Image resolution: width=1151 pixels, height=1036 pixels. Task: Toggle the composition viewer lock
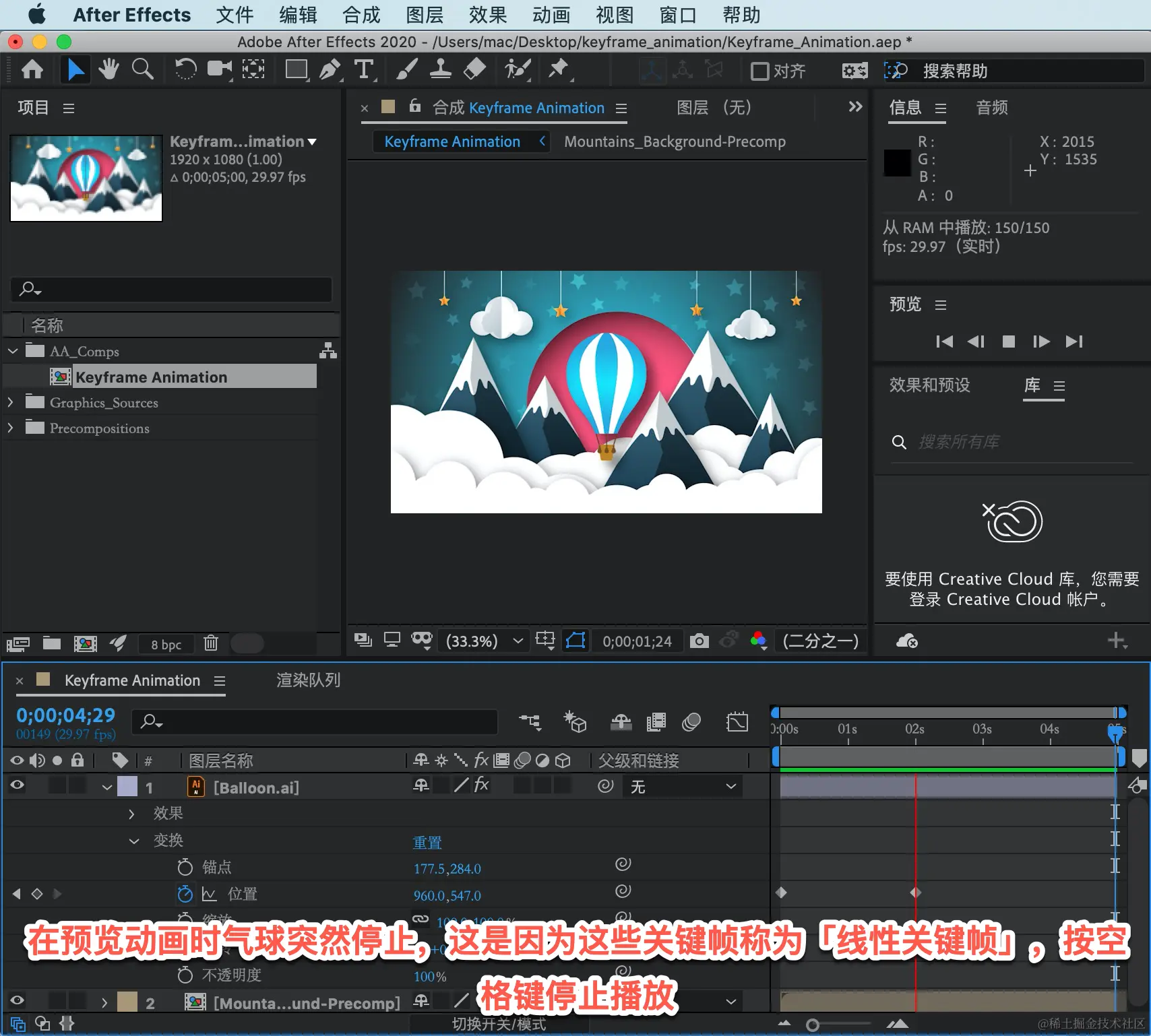click(415, 106)
